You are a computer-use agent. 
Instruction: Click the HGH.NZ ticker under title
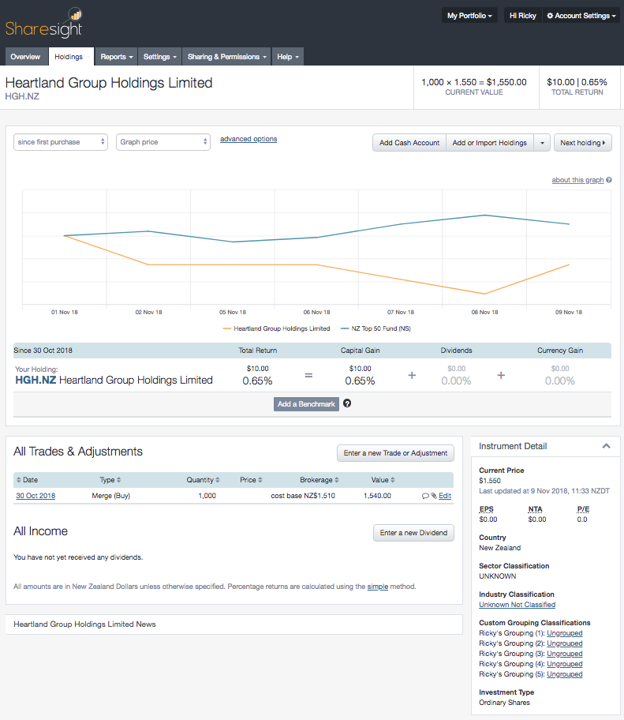pyautogui.click(x=22, y=96)
